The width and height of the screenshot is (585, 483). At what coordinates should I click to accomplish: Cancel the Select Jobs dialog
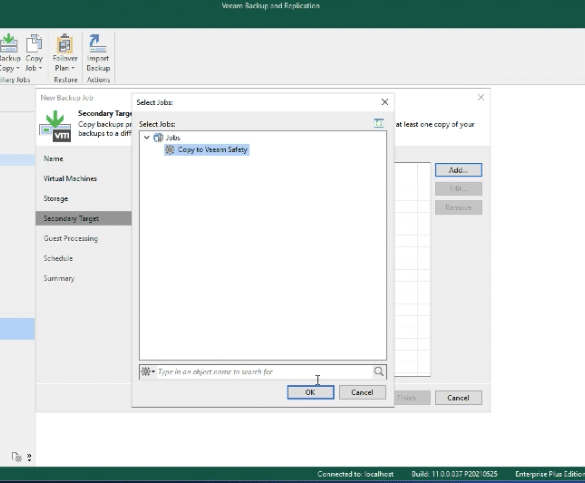click(362, 392)
